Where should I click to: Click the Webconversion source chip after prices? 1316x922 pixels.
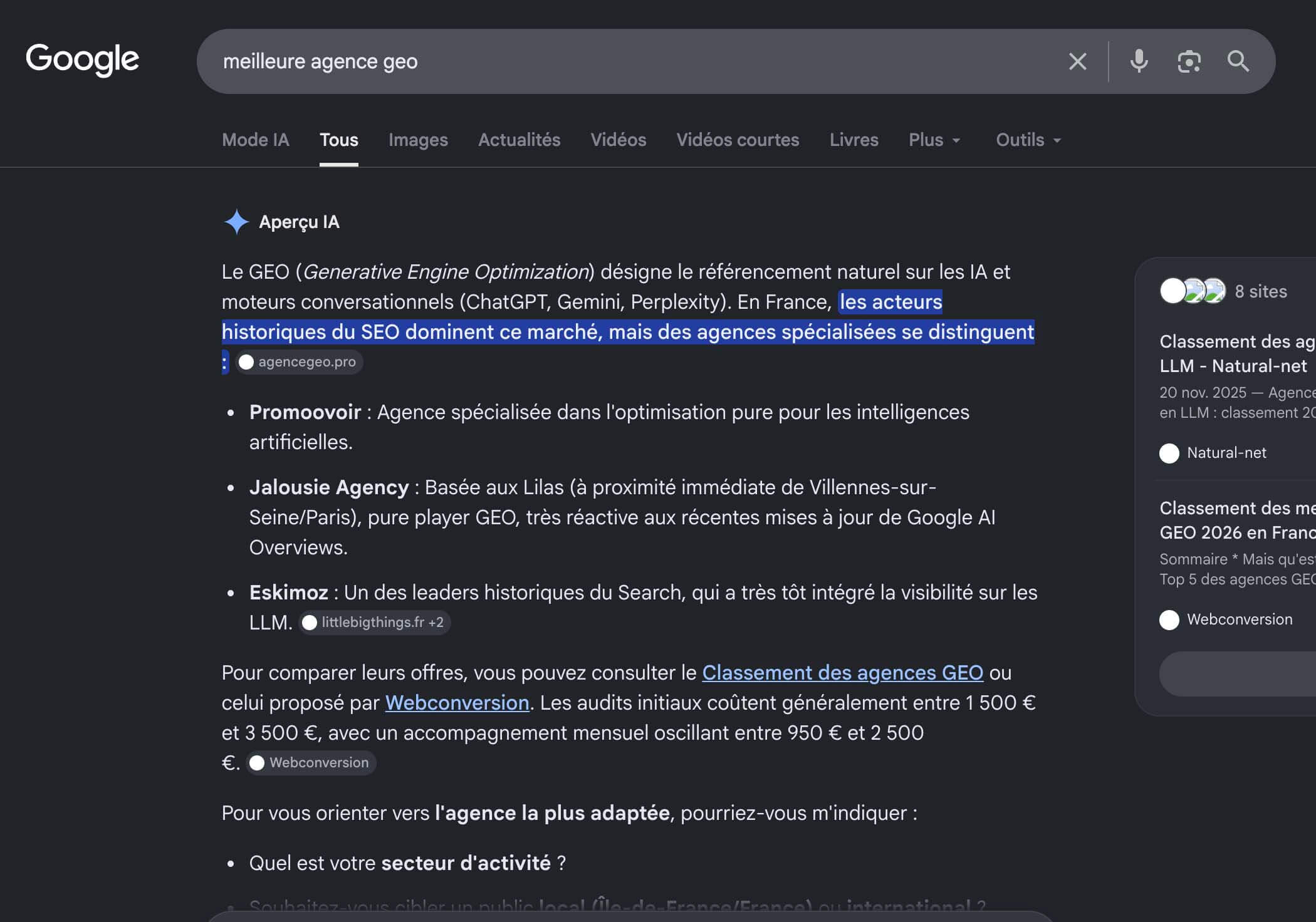[311, 763]
